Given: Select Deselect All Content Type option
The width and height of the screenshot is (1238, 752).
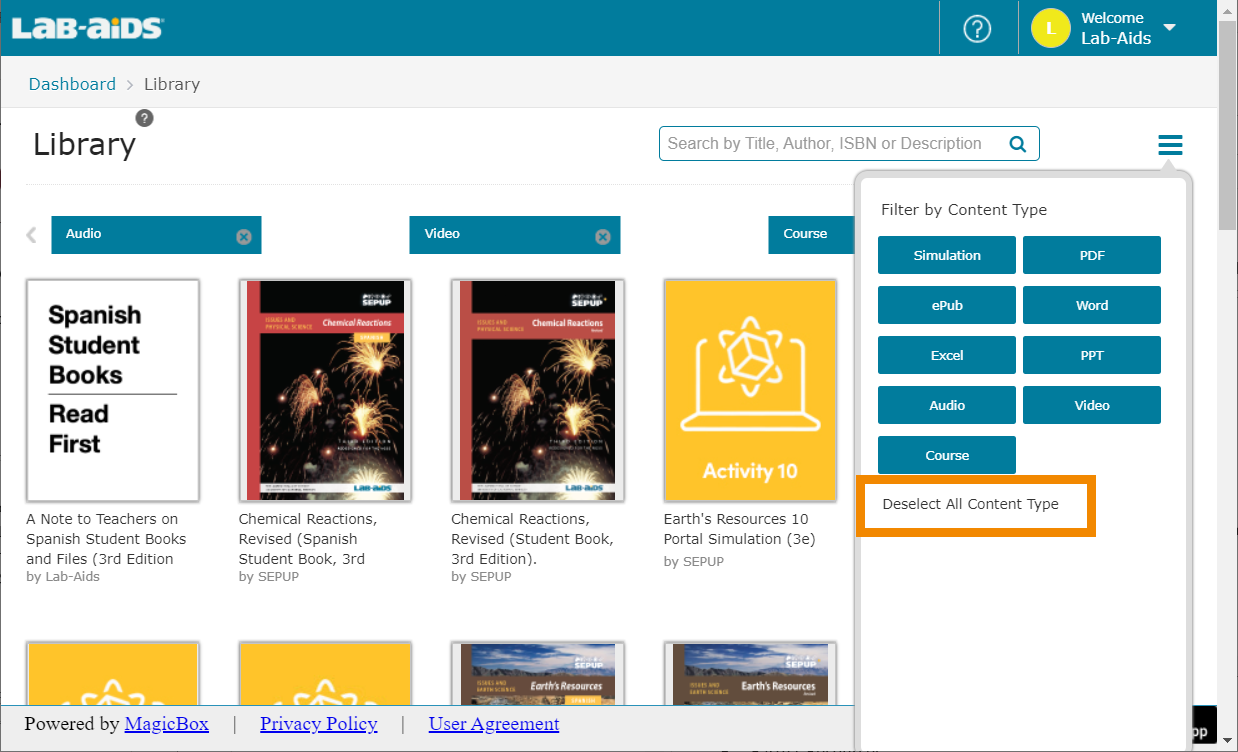Looking at the screenshot, I should pos(970,504).
